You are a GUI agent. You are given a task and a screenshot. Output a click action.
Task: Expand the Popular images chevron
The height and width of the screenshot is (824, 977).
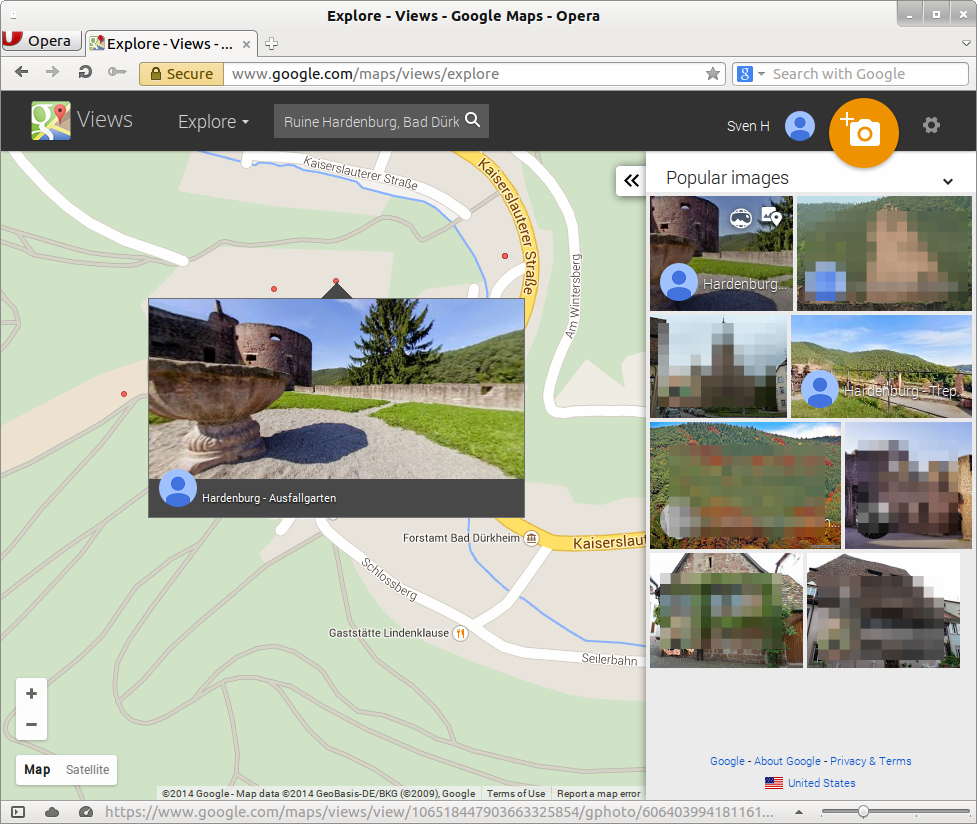tap(947, 181)
